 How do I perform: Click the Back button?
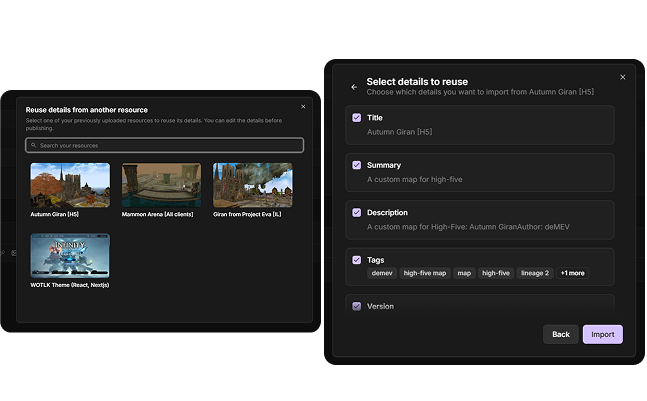[x=561, y=334]
